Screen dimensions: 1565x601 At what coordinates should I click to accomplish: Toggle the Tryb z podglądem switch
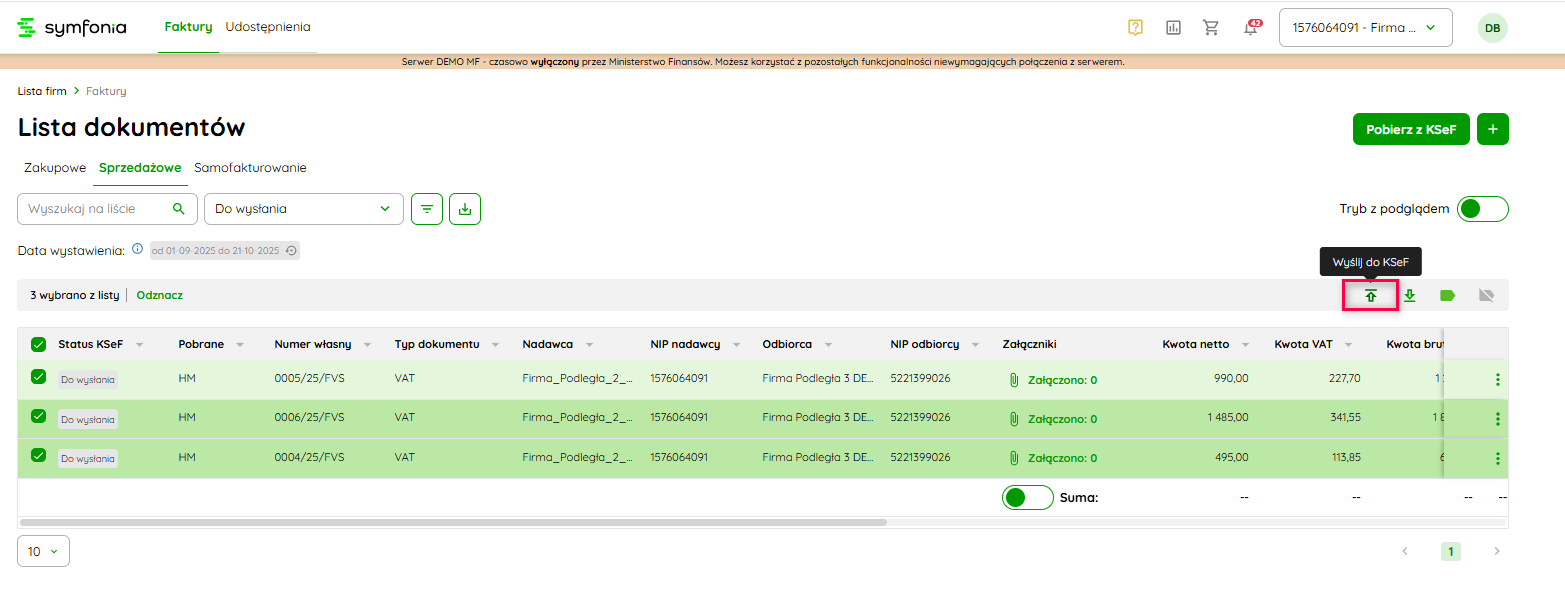[x=1482, y=209]
